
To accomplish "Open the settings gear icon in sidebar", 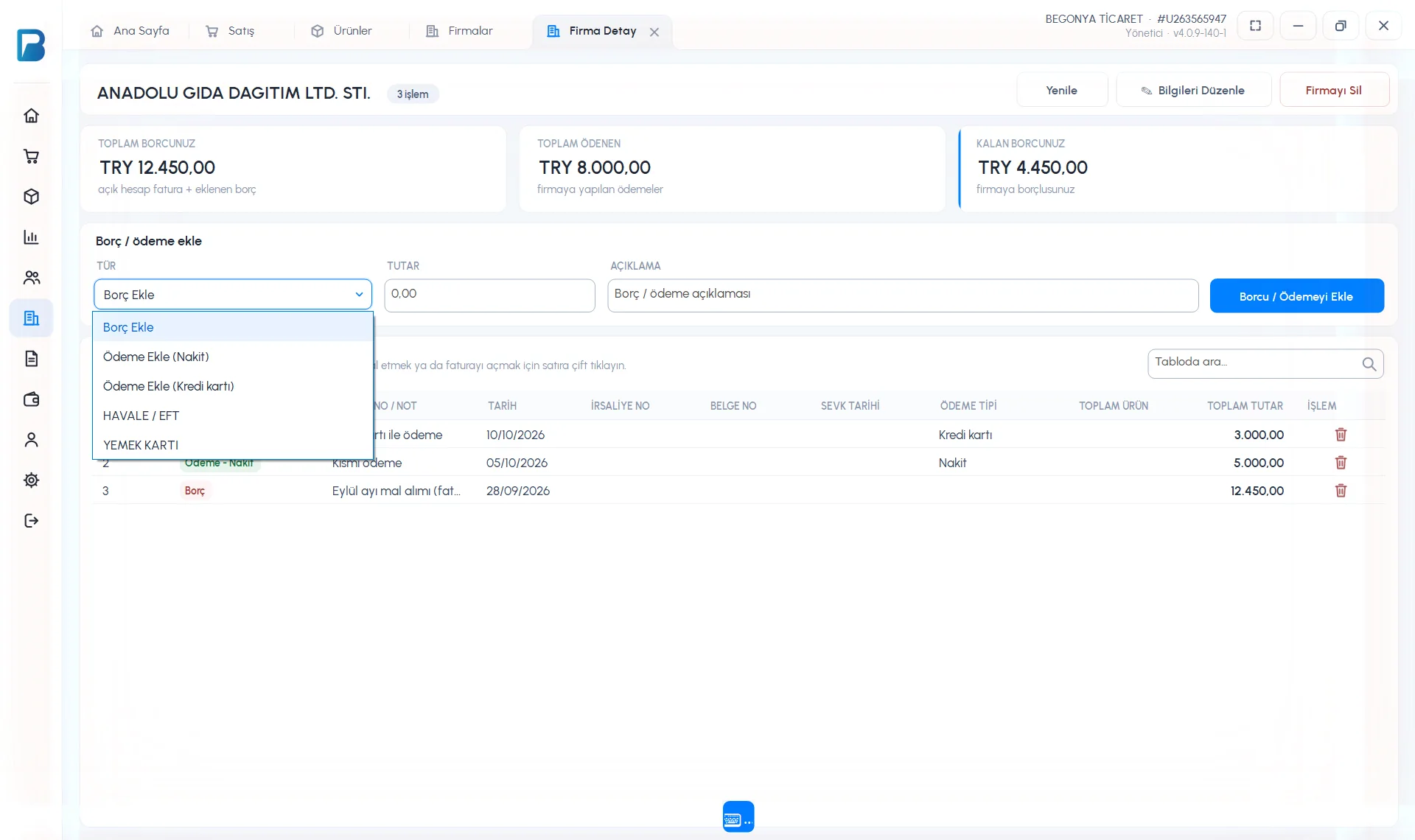I will point(31,480).
